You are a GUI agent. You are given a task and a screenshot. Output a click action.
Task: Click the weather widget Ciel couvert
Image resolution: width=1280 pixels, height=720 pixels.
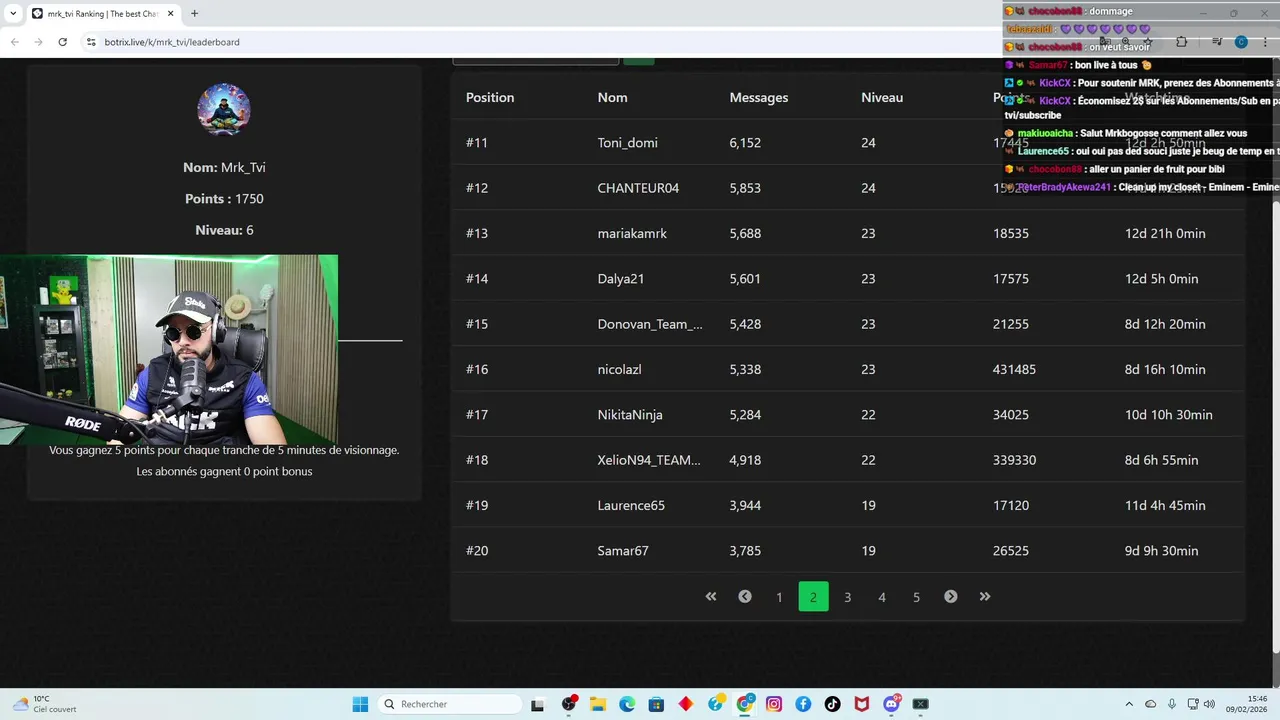coord(45,704)
